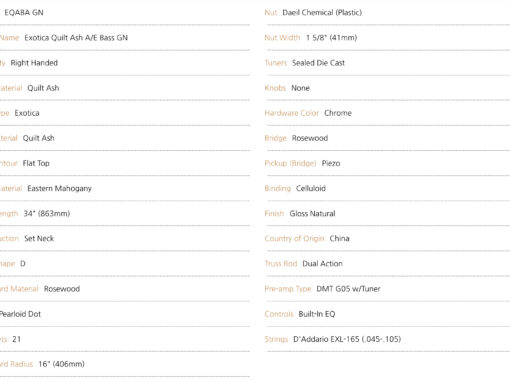Viewport: 510px width, 382px height.
Task: Click the EQABA GN model code
Action: pos(24,13)
